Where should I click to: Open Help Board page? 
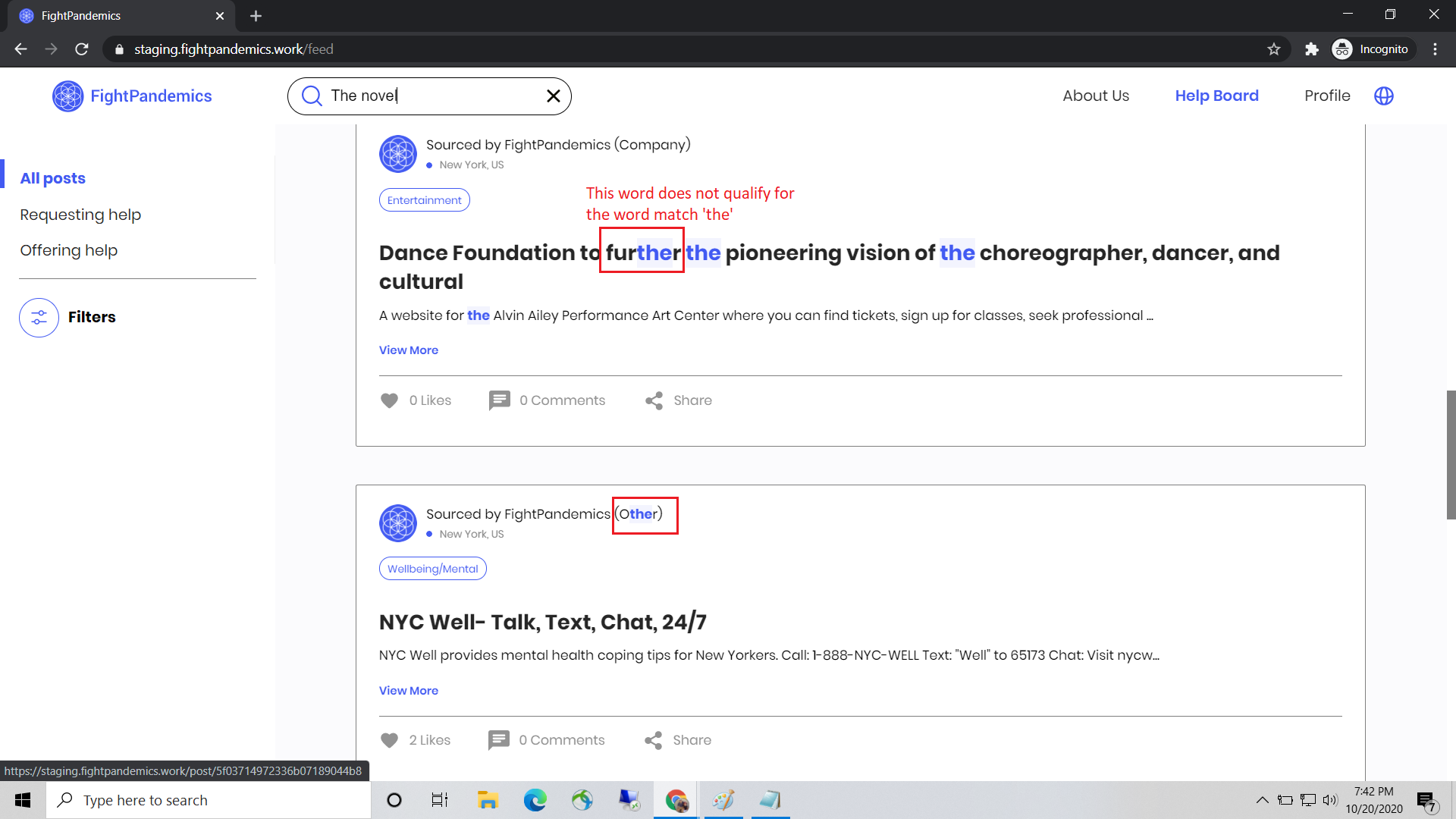(1216, 96)
